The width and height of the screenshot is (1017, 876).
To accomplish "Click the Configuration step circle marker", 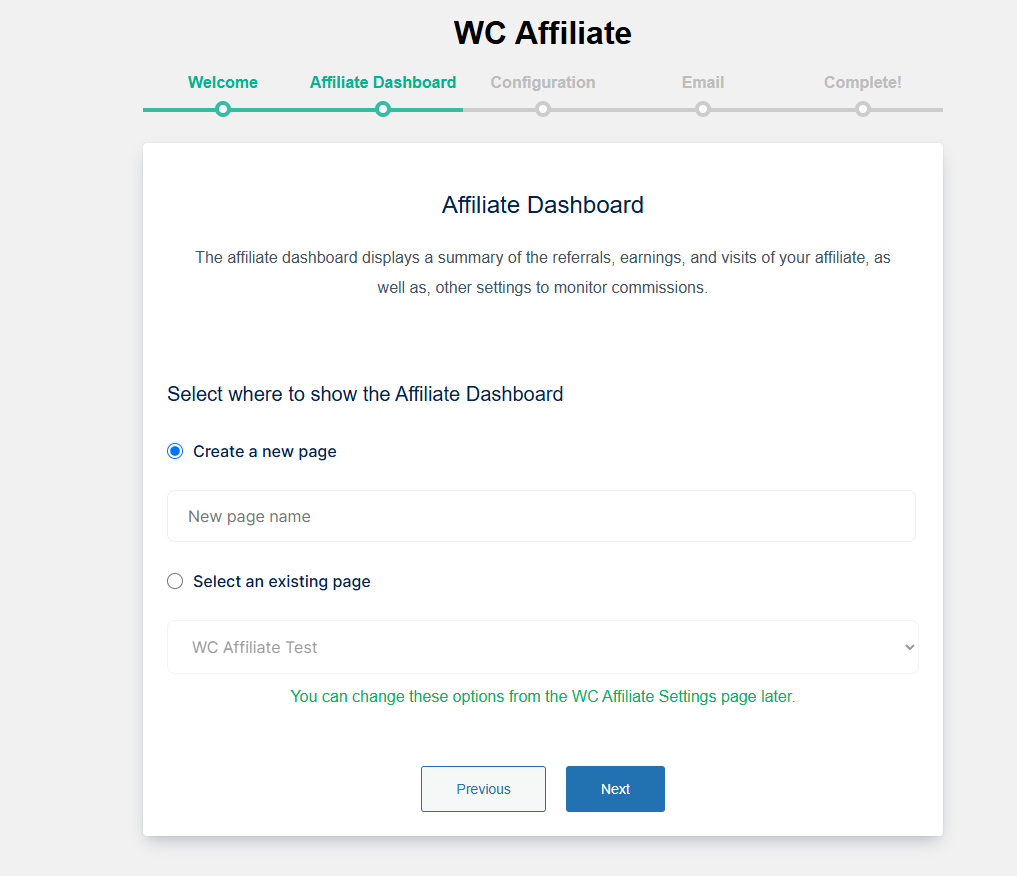I will (x=543, y=109).
